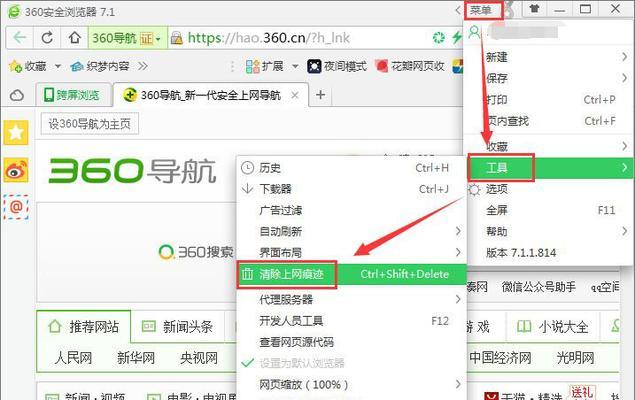The width and height of the screenshot is (635, 400).
Task: Open 央视网 link
Action: click(x=199, y=358)
